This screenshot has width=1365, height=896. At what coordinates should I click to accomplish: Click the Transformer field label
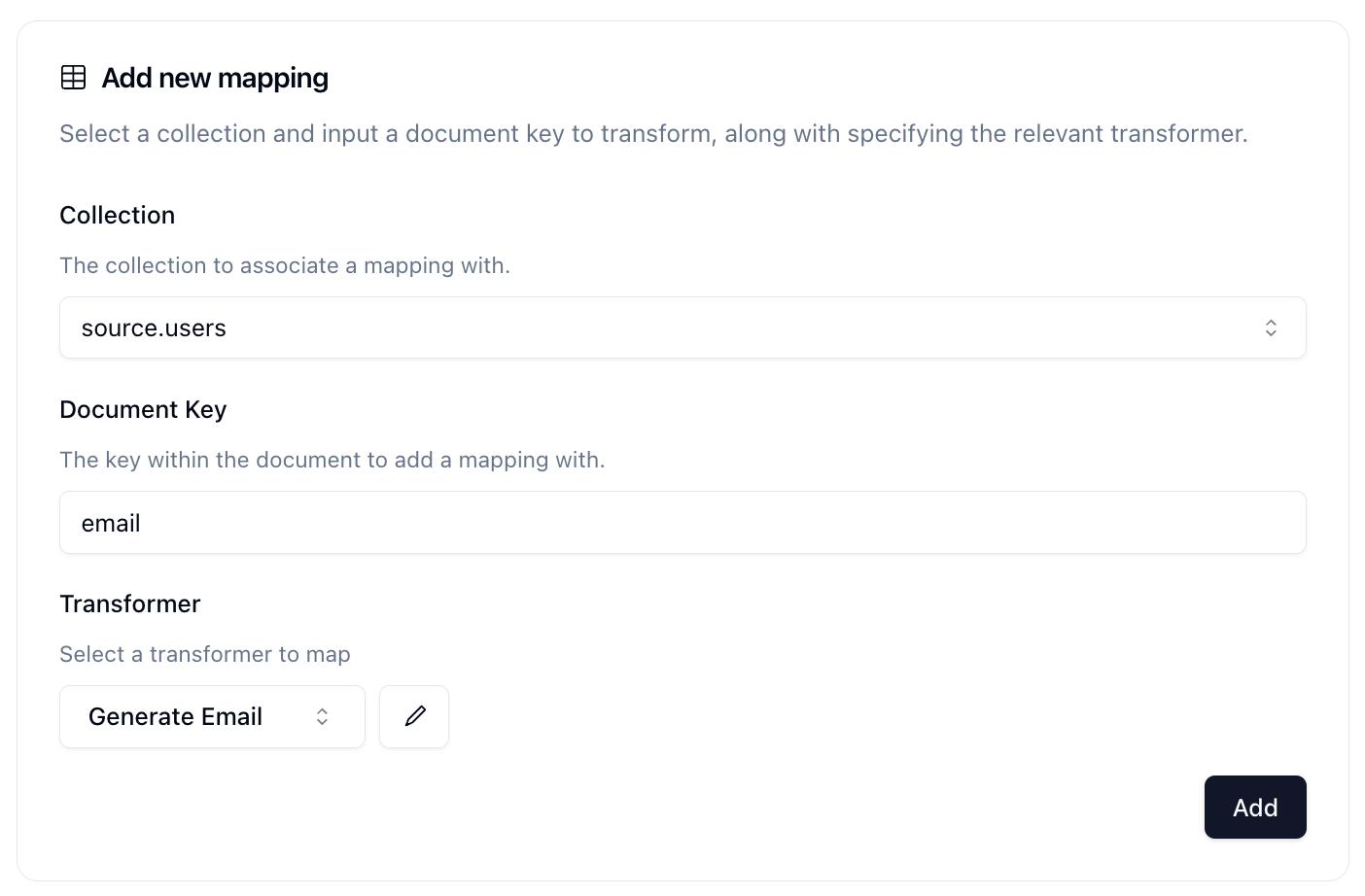tap(130, 604)
